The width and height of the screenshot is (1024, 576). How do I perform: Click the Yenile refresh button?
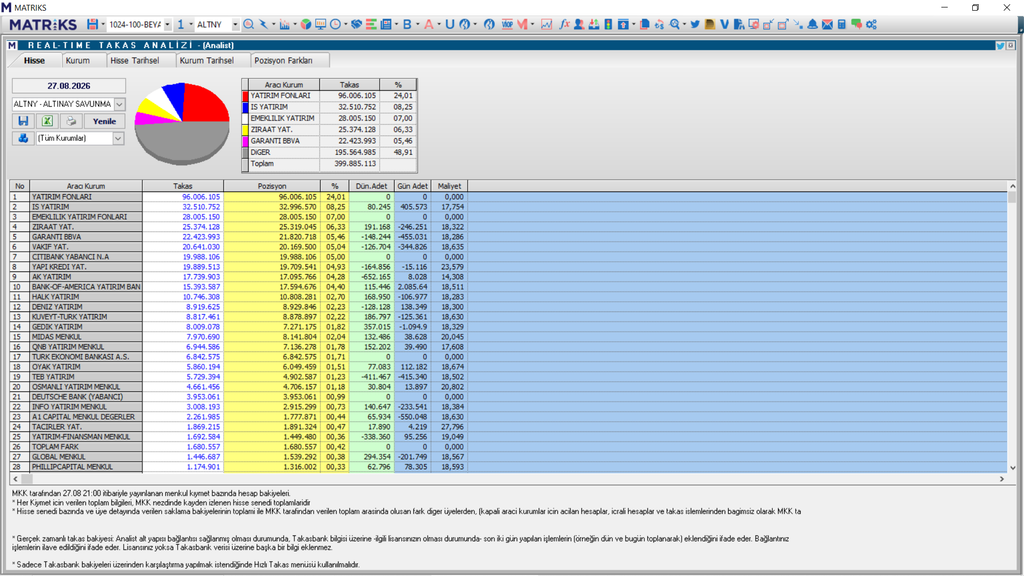(104, 121)
